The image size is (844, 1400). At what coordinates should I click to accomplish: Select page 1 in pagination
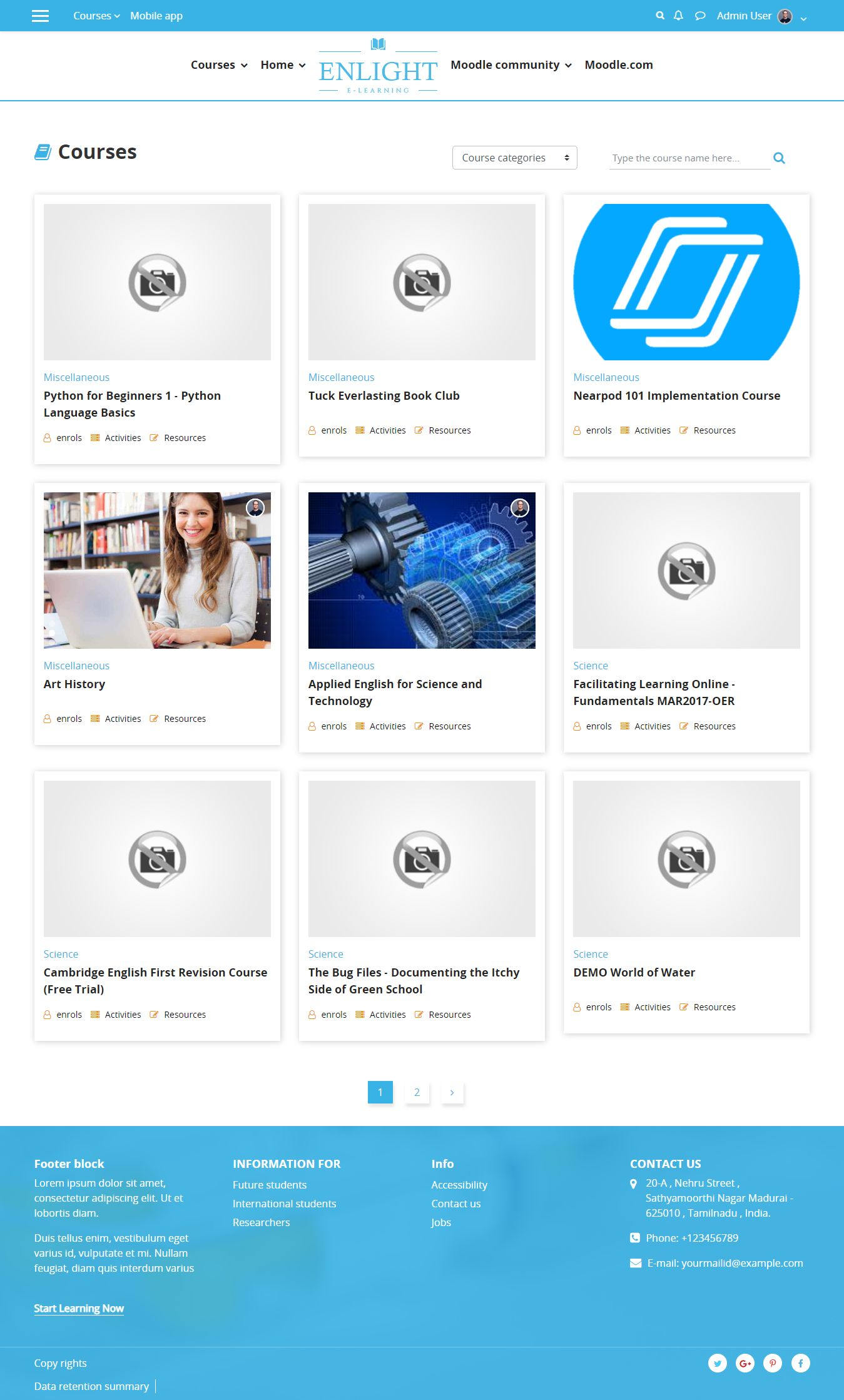tap(380, 1092)
